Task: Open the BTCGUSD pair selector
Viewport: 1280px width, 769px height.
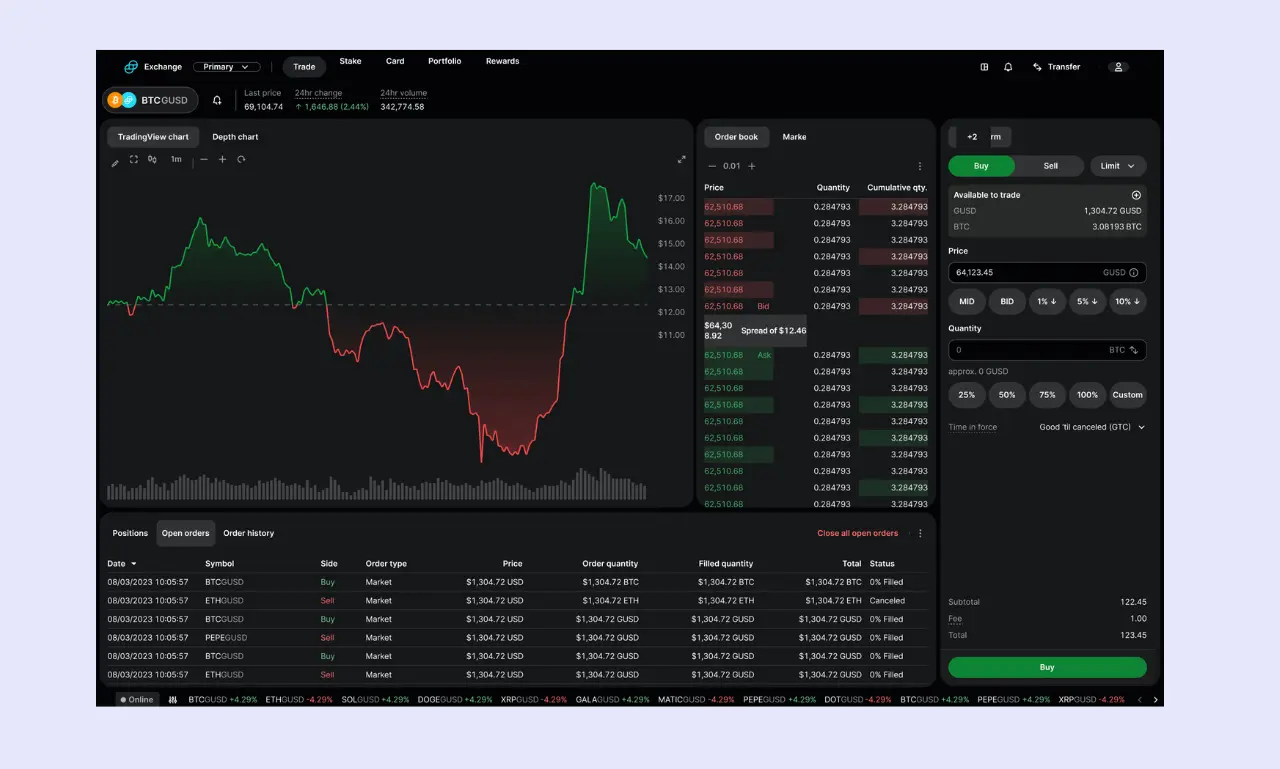Action: tap(150, 100)
